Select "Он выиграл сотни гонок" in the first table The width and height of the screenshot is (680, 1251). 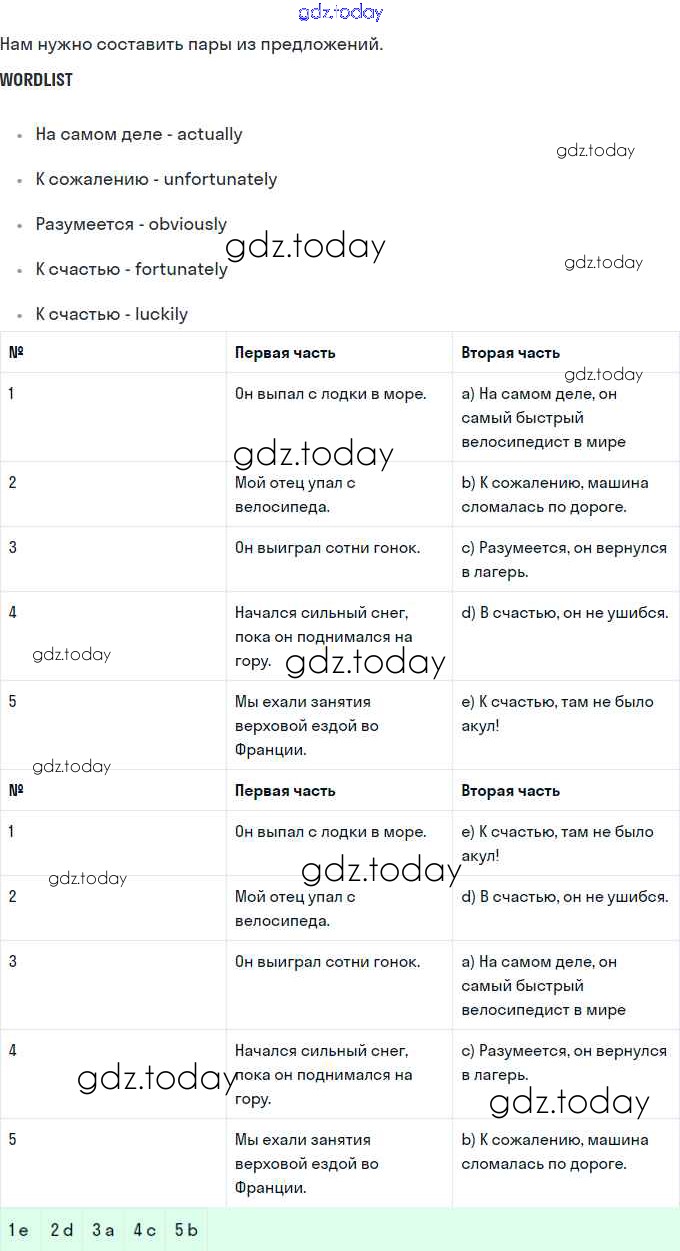click(327, 548)
